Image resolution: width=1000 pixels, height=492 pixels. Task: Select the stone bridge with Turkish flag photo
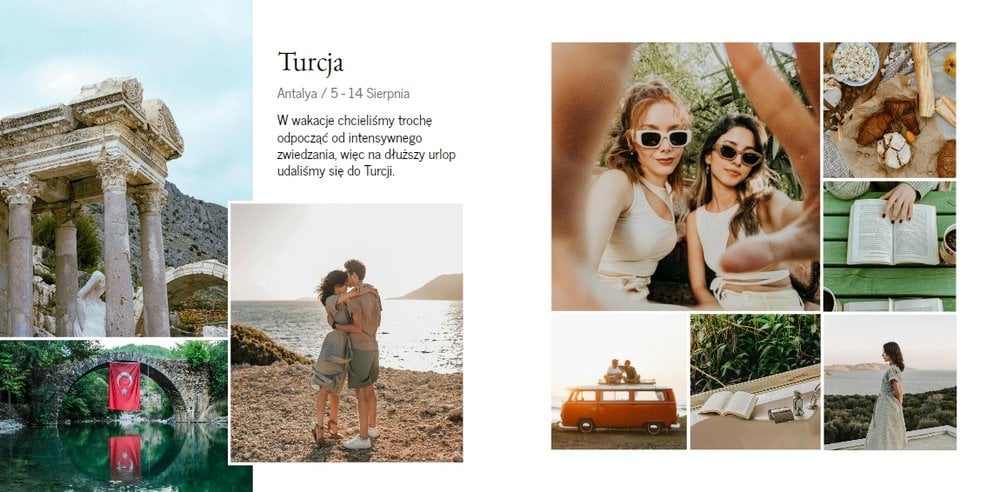pyautogui.click(x=114, y=415)
